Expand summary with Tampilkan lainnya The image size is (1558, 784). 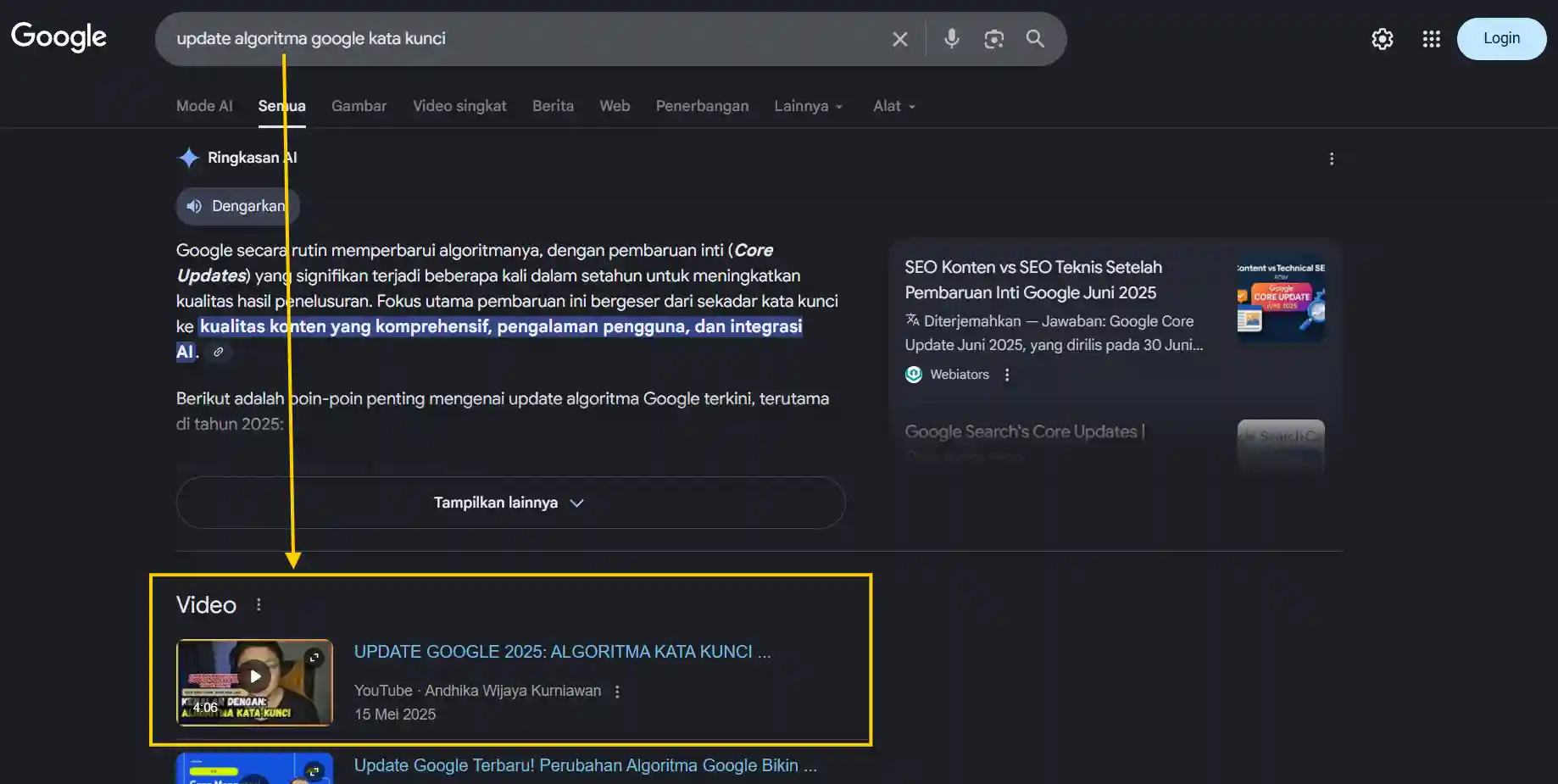510,503
